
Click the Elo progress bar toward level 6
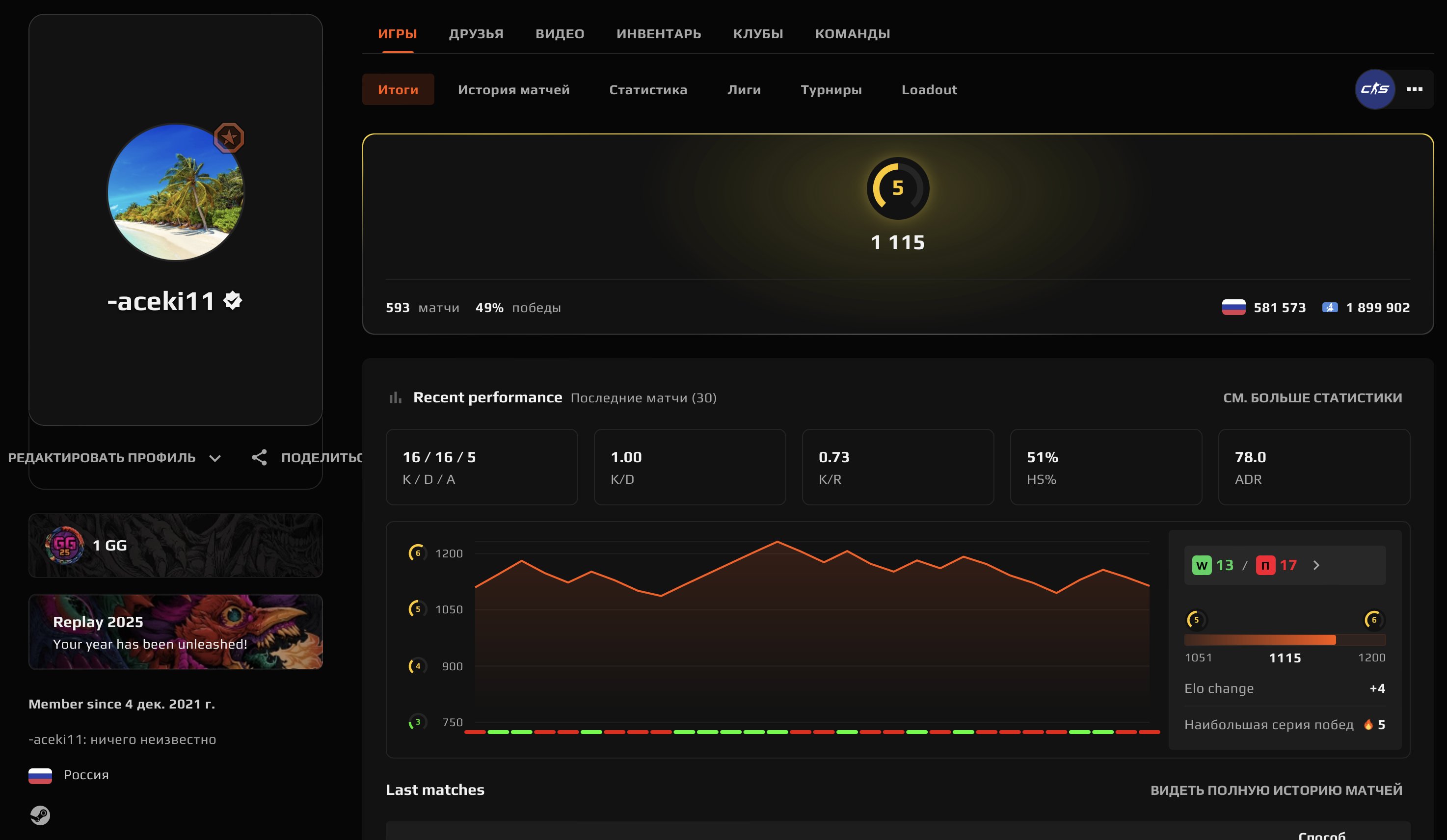1285,640
